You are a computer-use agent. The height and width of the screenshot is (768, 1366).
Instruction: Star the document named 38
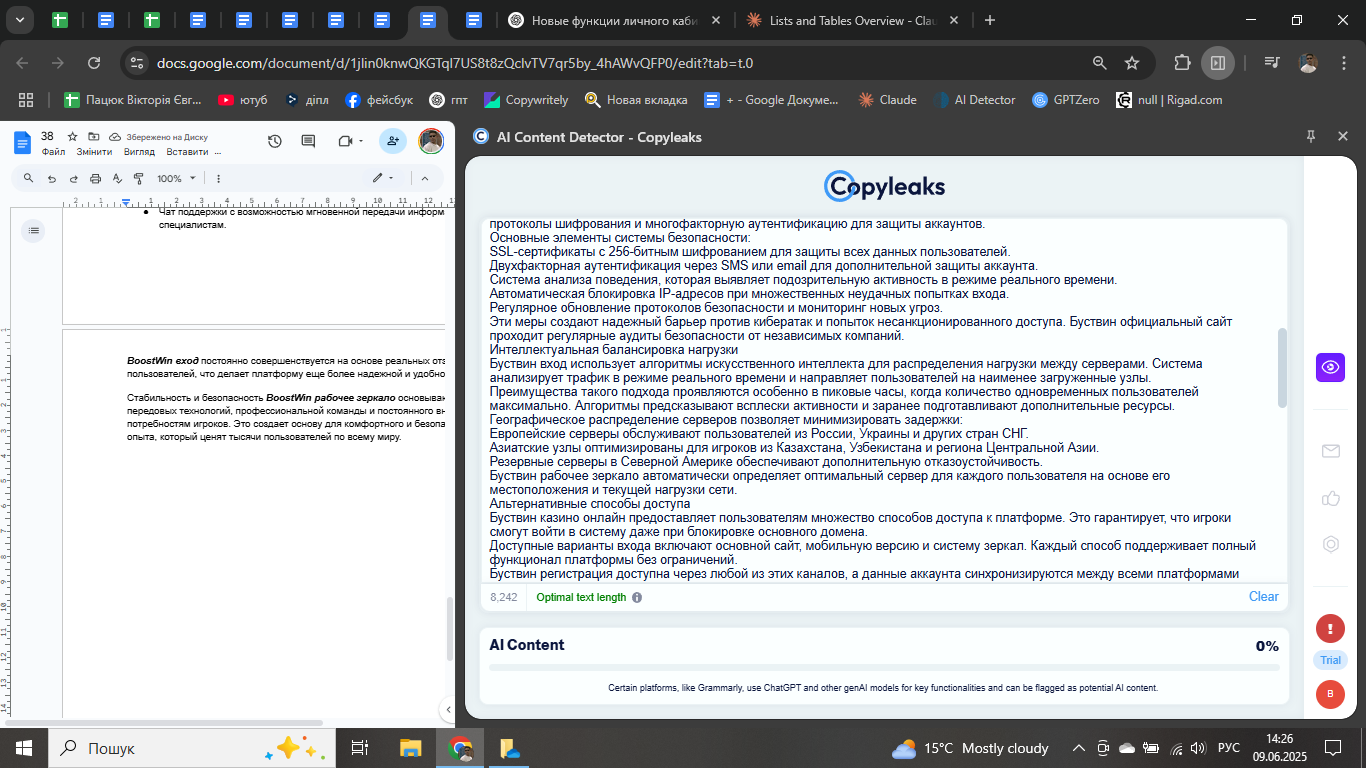click(72, 136)
